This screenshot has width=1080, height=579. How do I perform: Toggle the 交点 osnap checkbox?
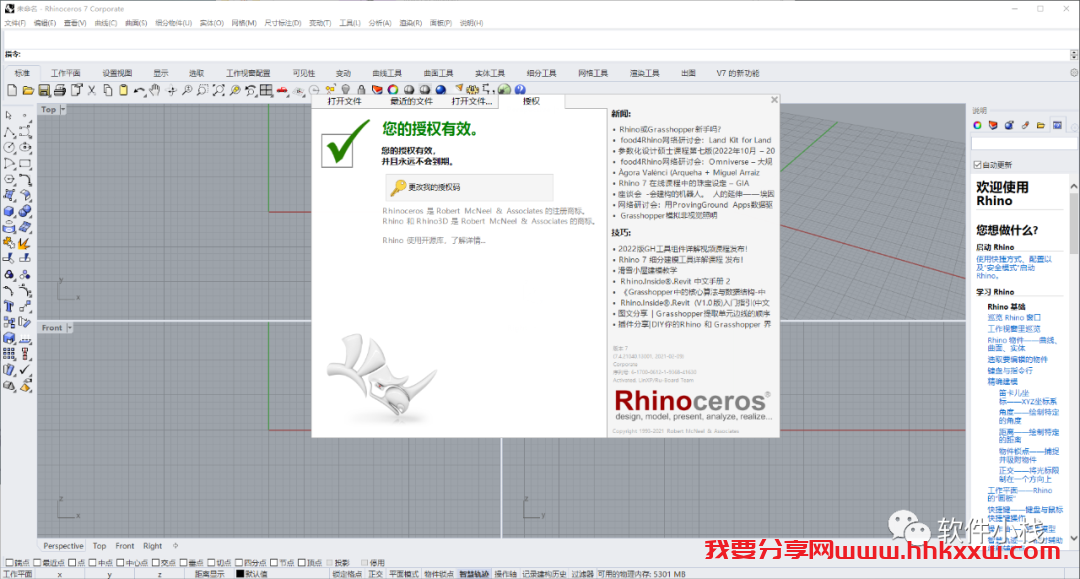pyautogui.click(x=156, y=562)
